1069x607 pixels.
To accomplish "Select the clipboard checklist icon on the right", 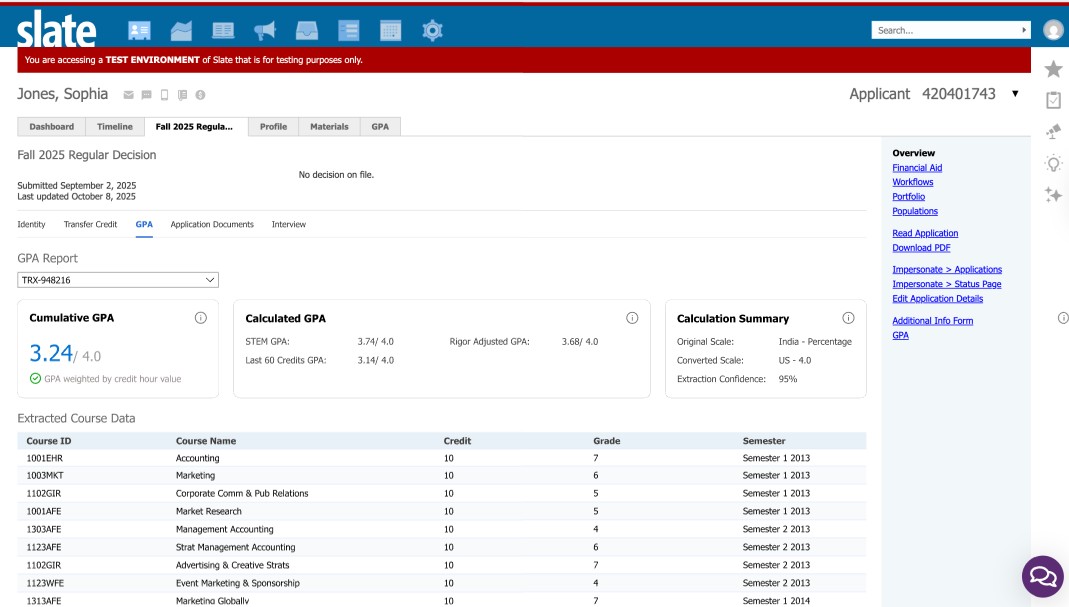I will pos(1052,96).
